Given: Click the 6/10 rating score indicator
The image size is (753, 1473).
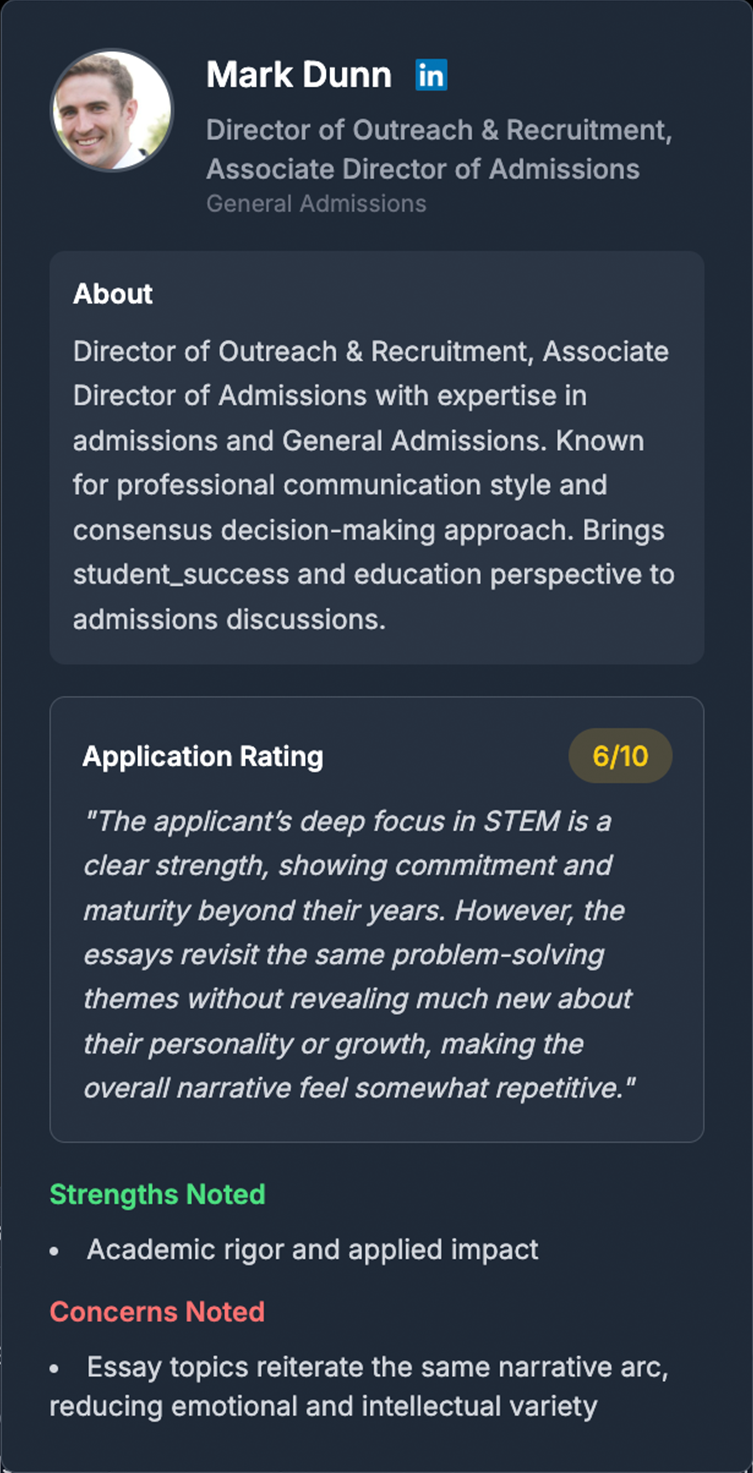Looking at the screenshot, I should 619,755.
